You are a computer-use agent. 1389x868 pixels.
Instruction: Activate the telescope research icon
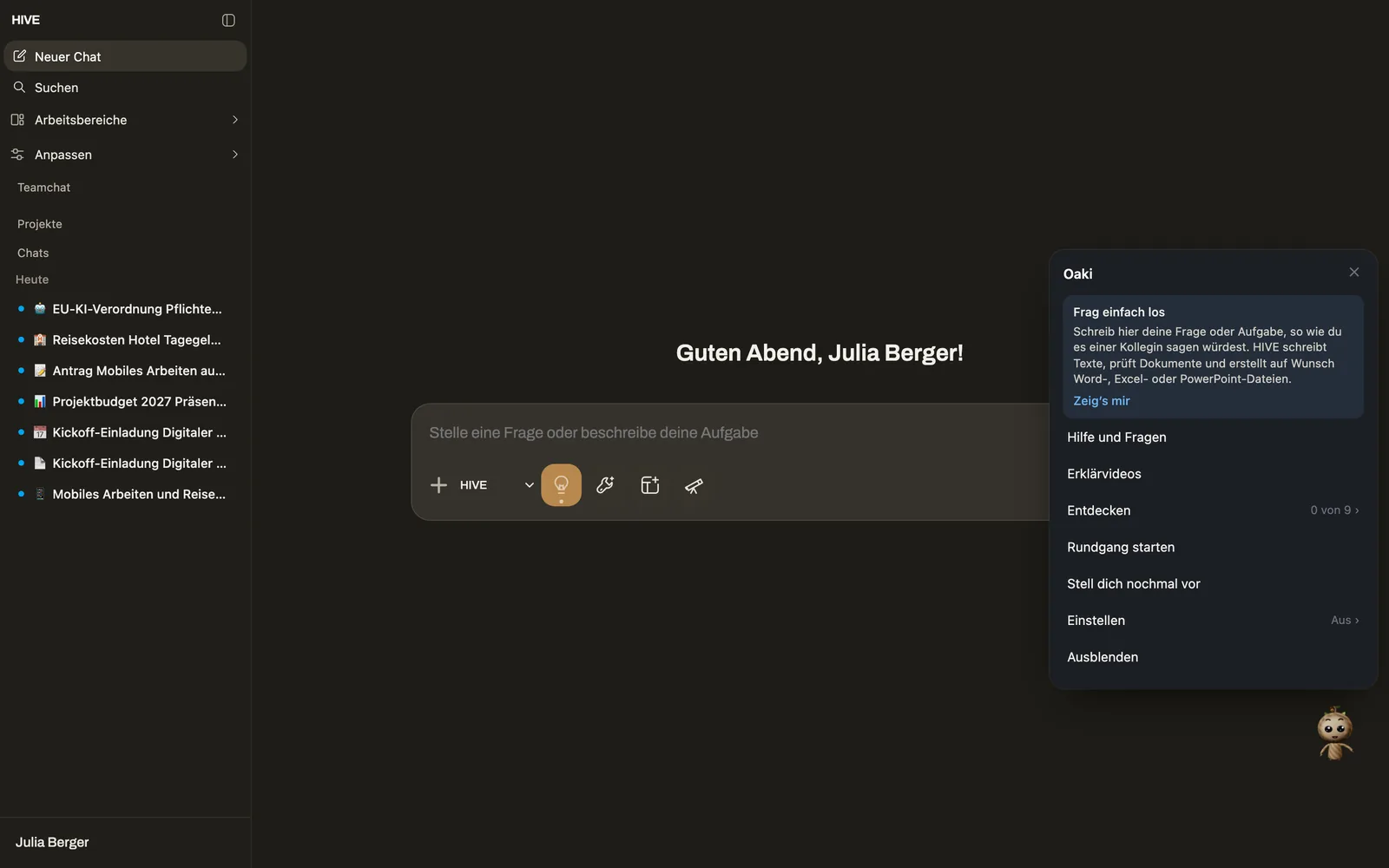pyautogui.click(x=694, y=485)
